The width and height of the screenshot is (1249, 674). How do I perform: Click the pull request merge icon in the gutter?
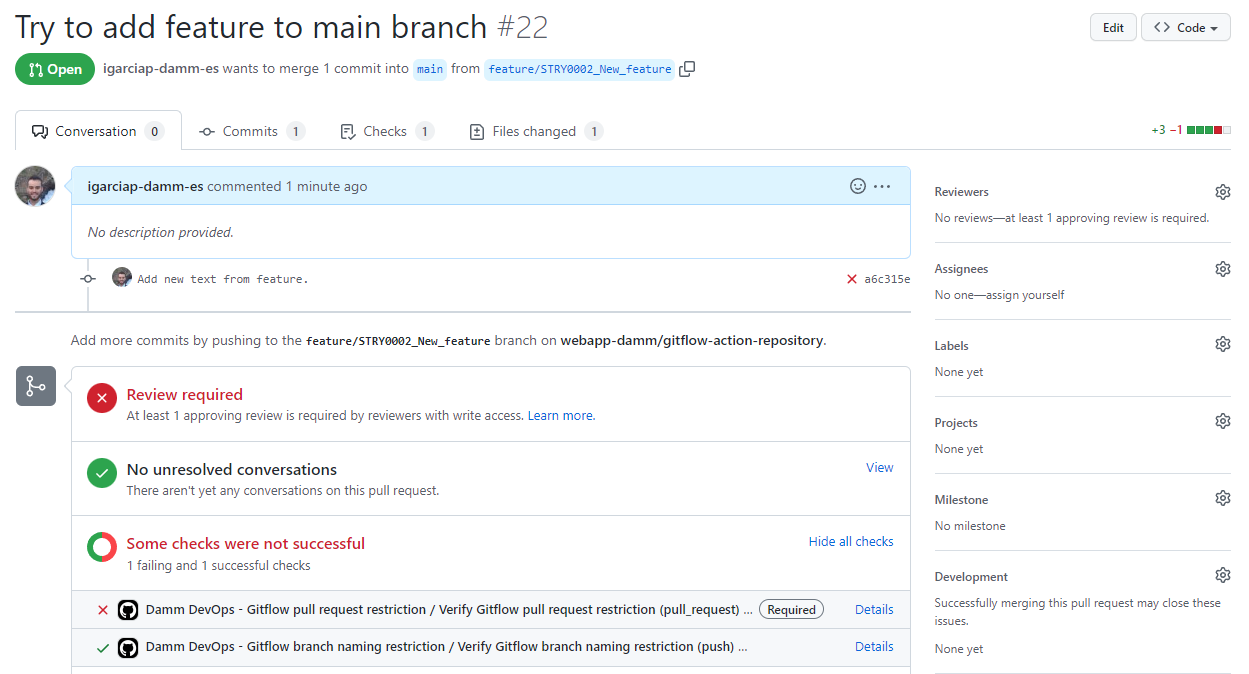36,386
